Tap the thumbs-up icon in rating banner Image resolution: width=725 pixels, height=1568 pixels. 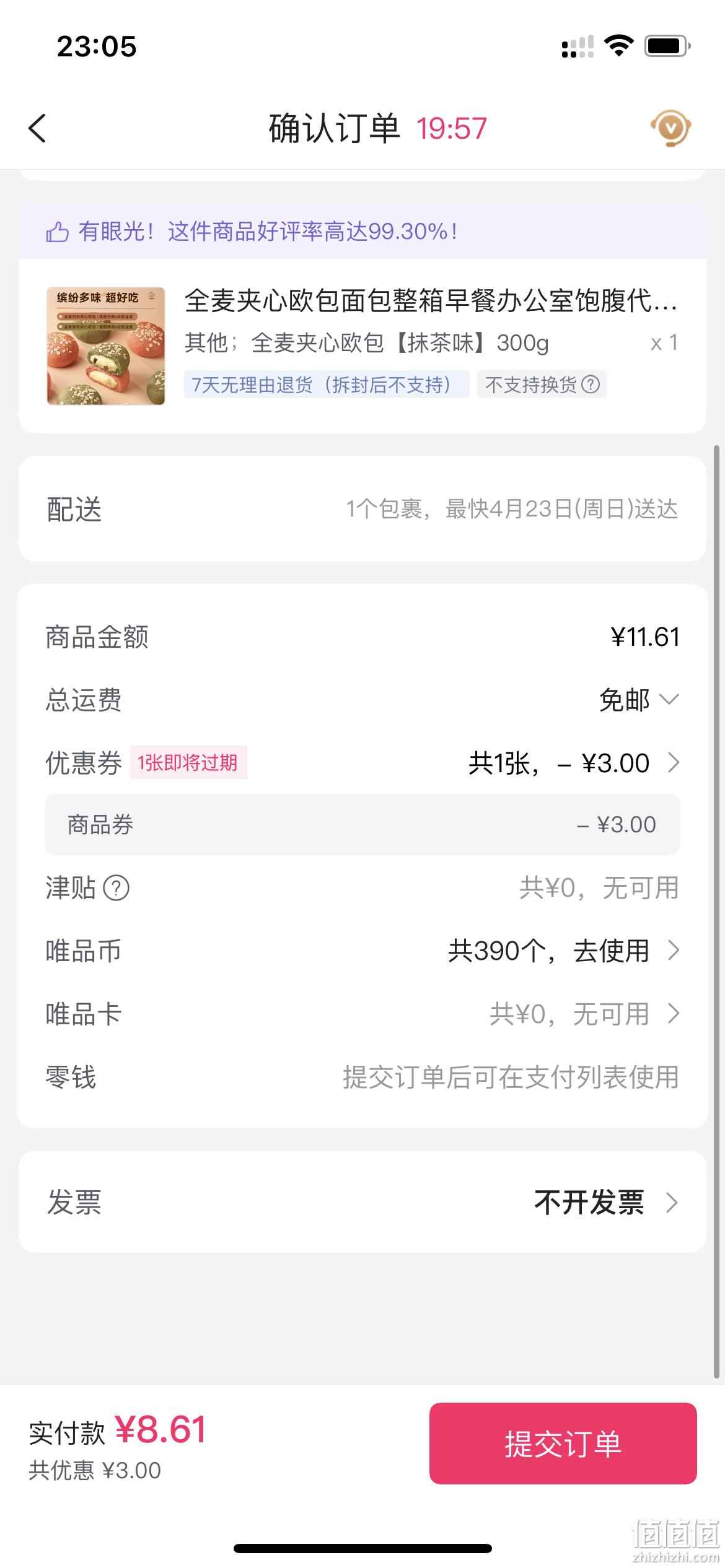pyautogui.click(x=57, y=232)
